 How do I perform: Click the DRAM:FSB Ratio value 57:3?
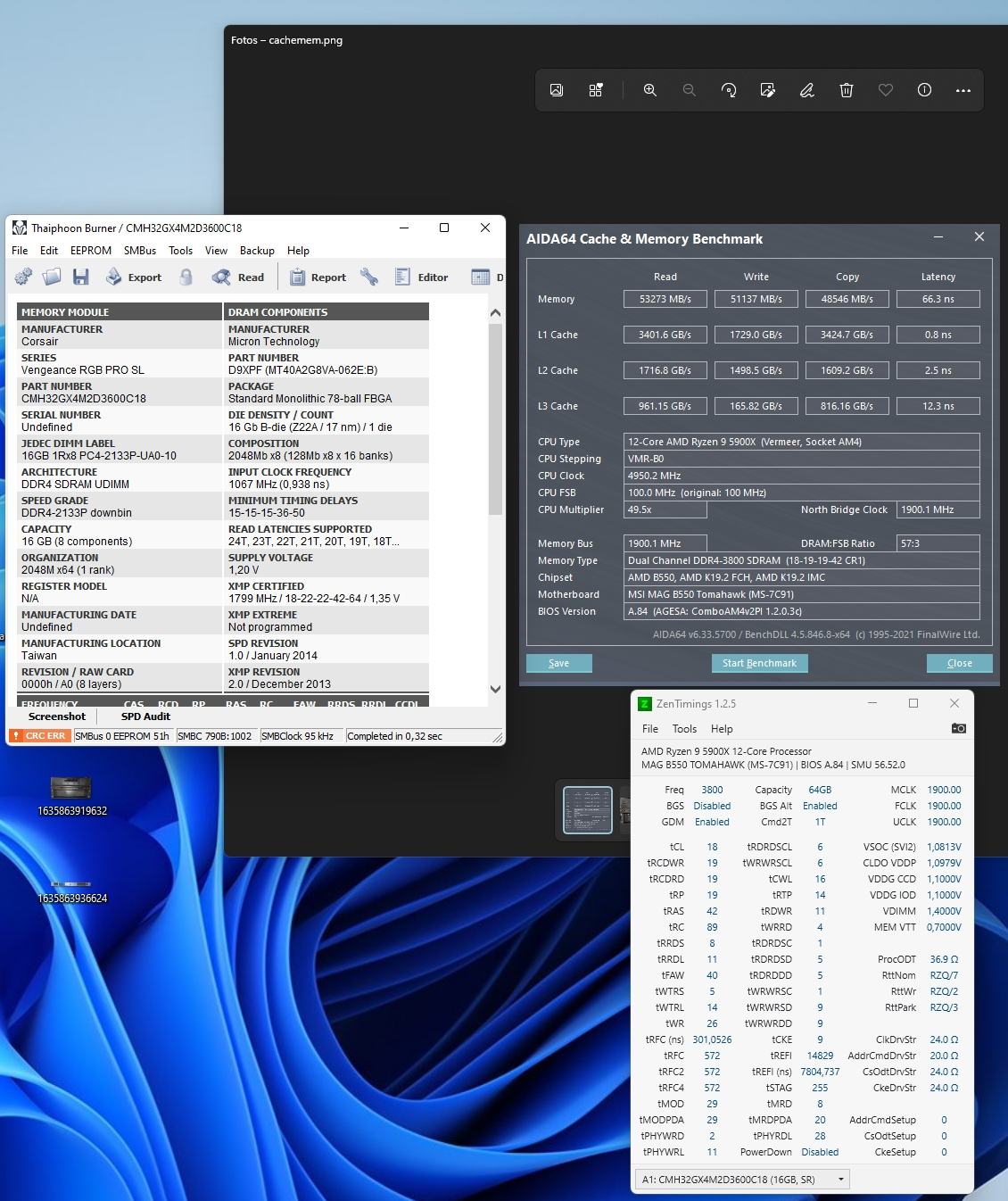(938, 543)
